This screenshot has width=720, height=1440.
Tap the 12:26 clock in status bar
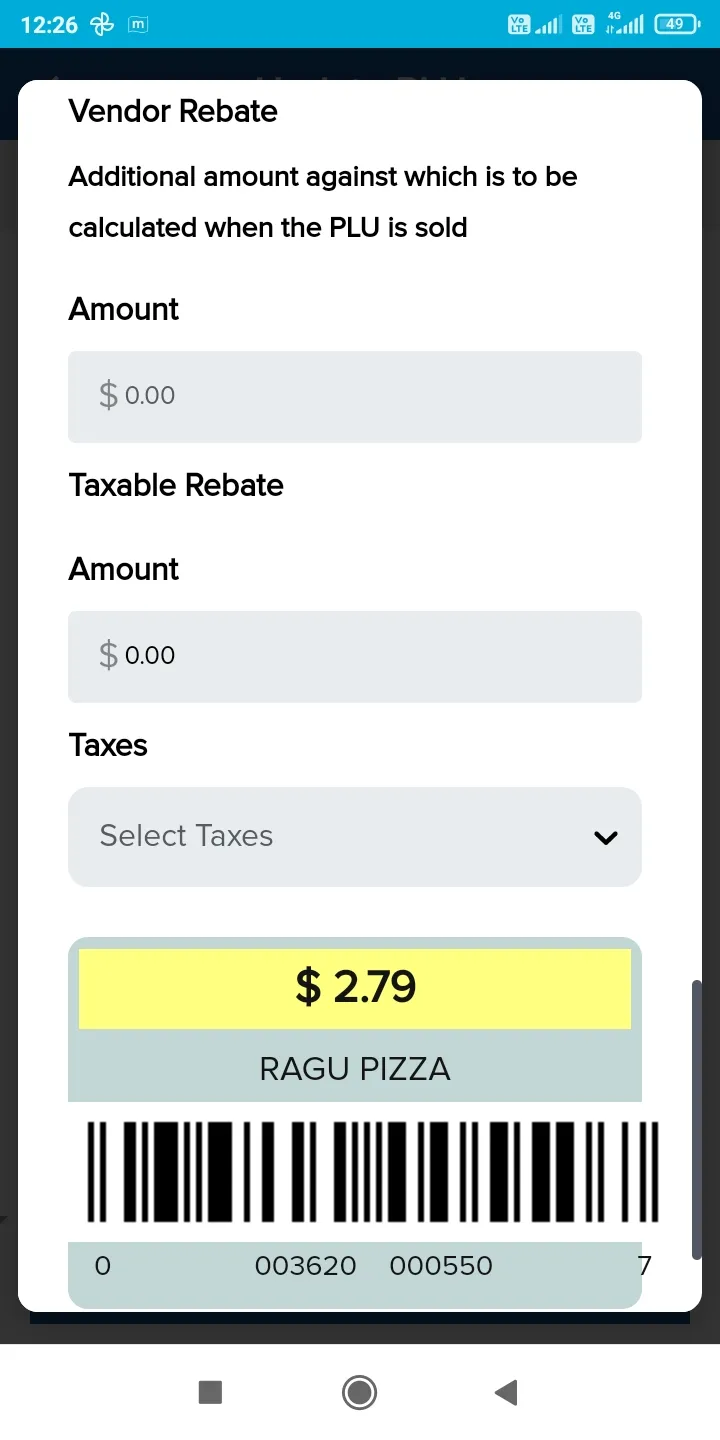49,25
